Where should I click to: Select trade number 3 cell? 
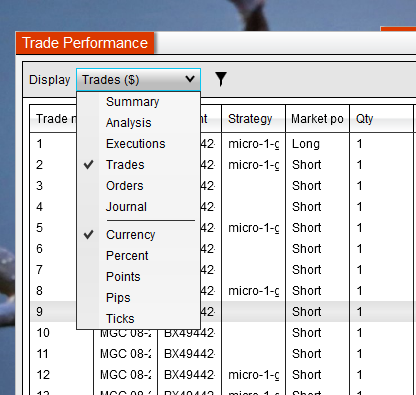(39, 186)
